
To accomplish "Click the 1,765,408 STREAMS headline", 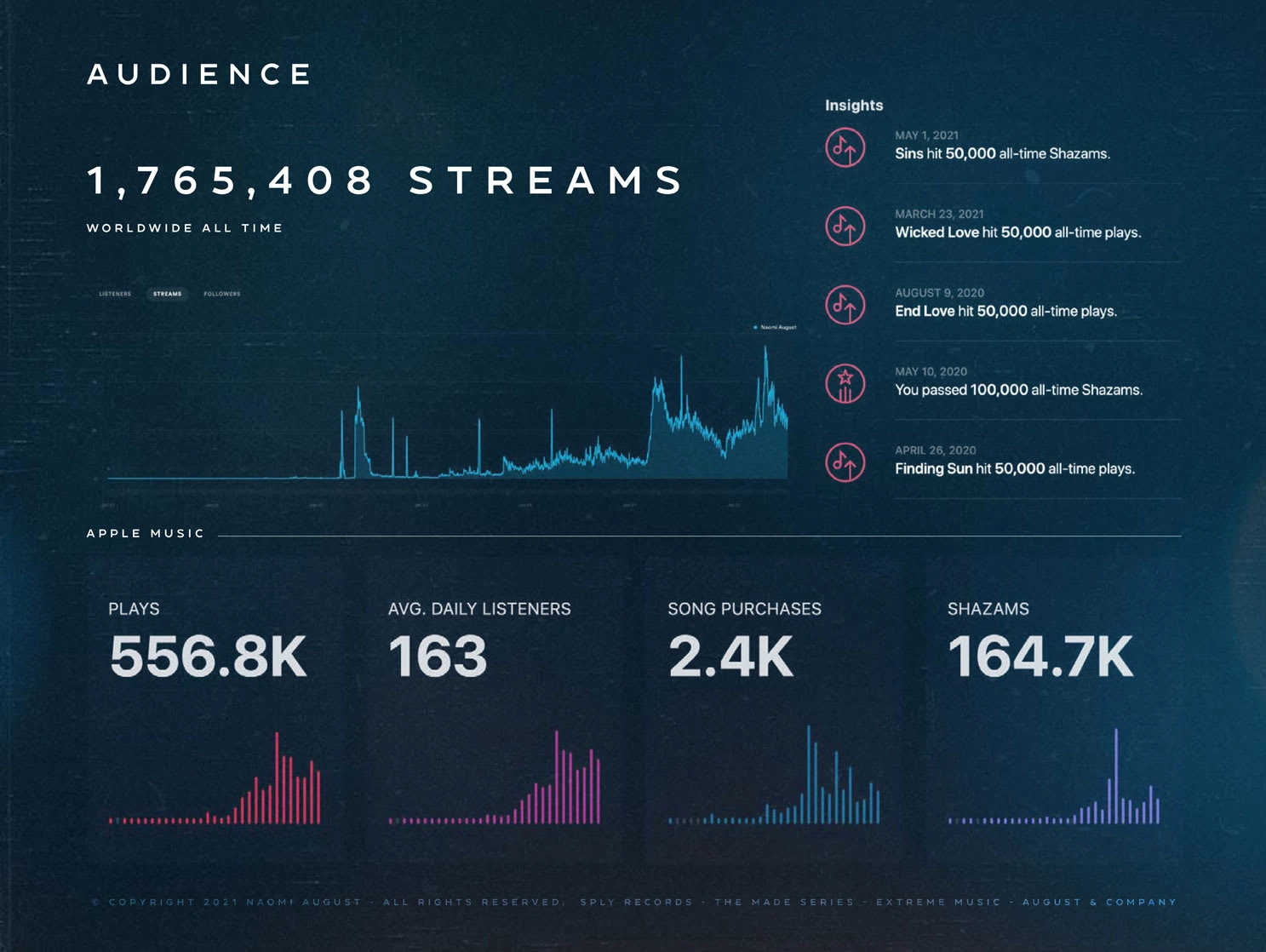I will (x=386, y=181).
